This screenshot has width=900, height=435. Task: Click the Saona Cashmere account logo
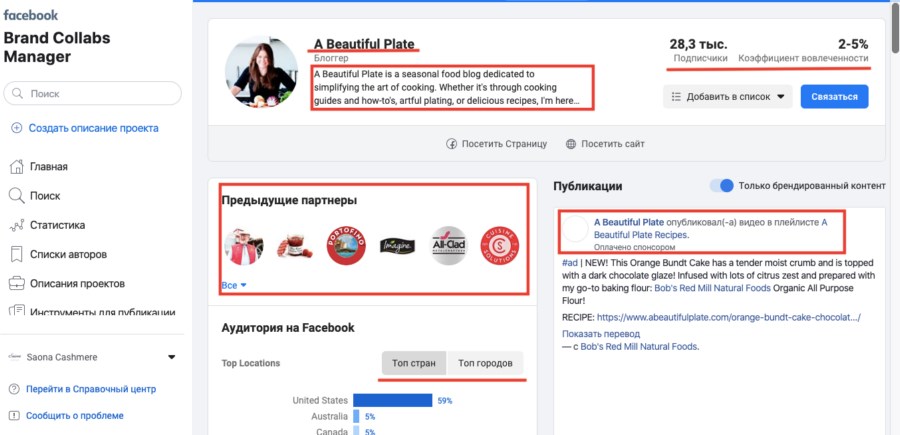[14, 357]
